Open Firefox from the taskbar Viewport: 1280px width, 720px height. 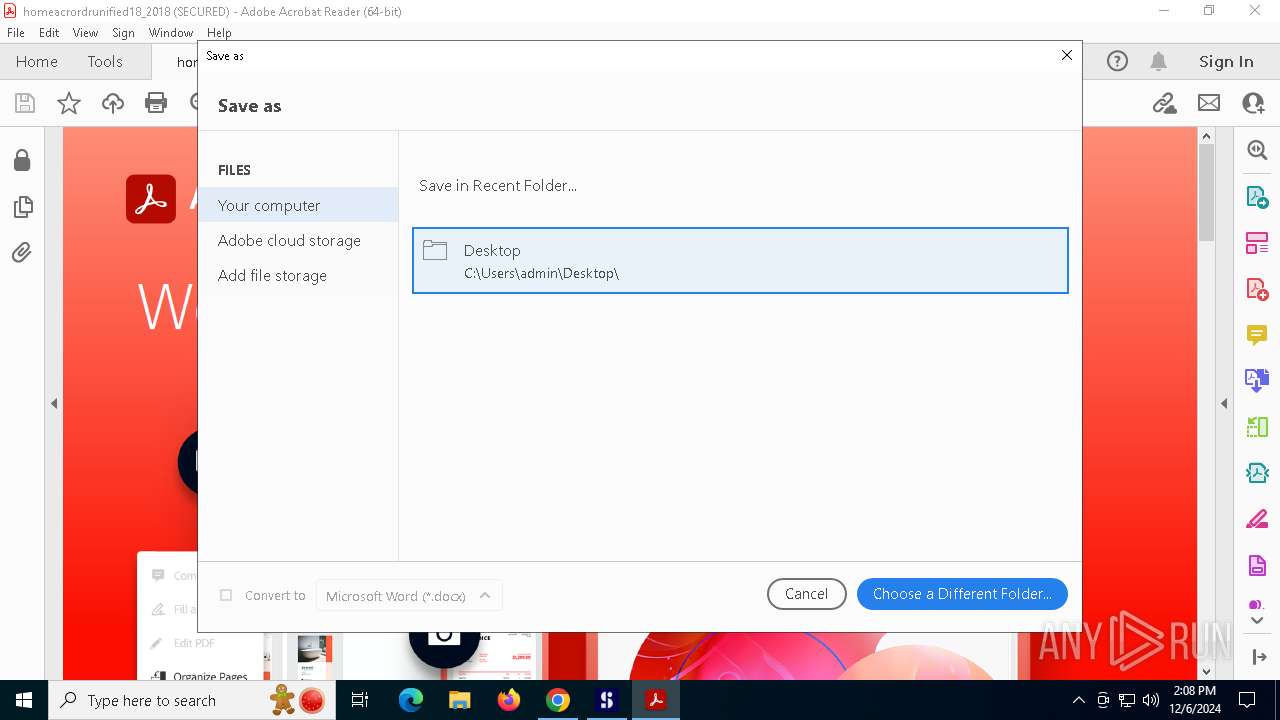tap(509, 700)
